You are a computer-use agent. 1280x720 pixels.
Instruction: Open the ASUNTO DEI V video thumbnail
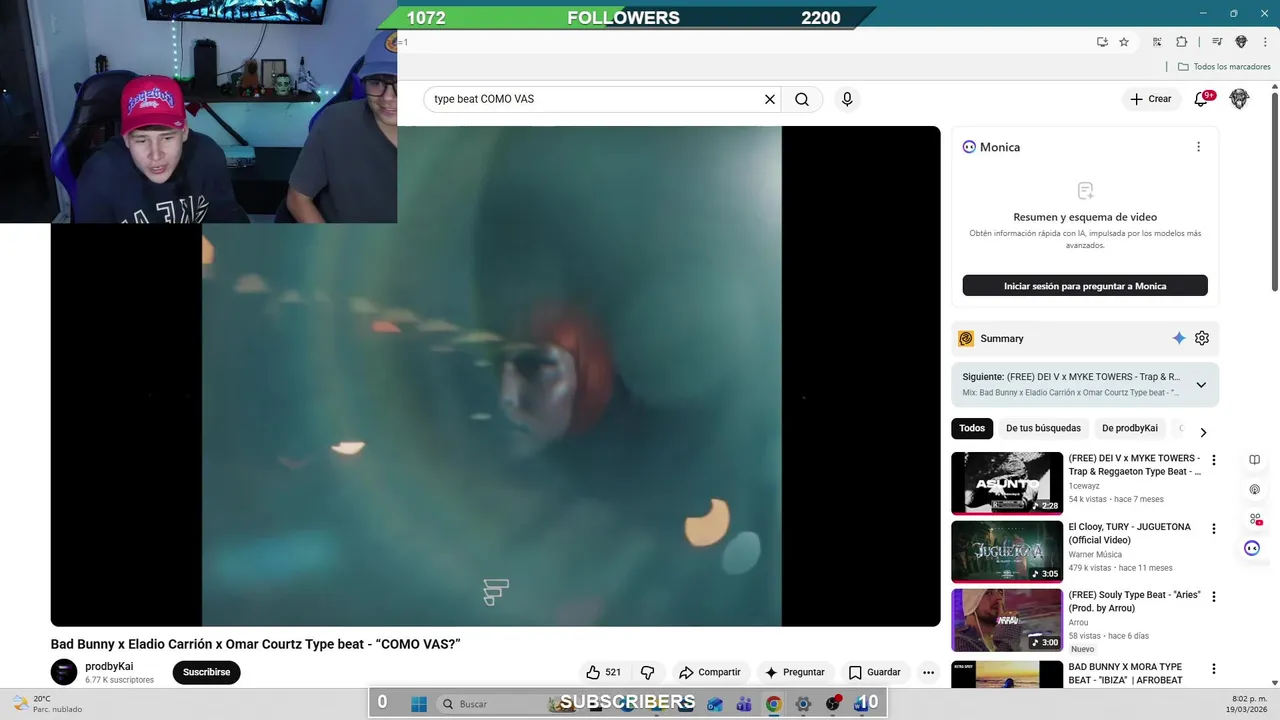[x=1007, y=483]
